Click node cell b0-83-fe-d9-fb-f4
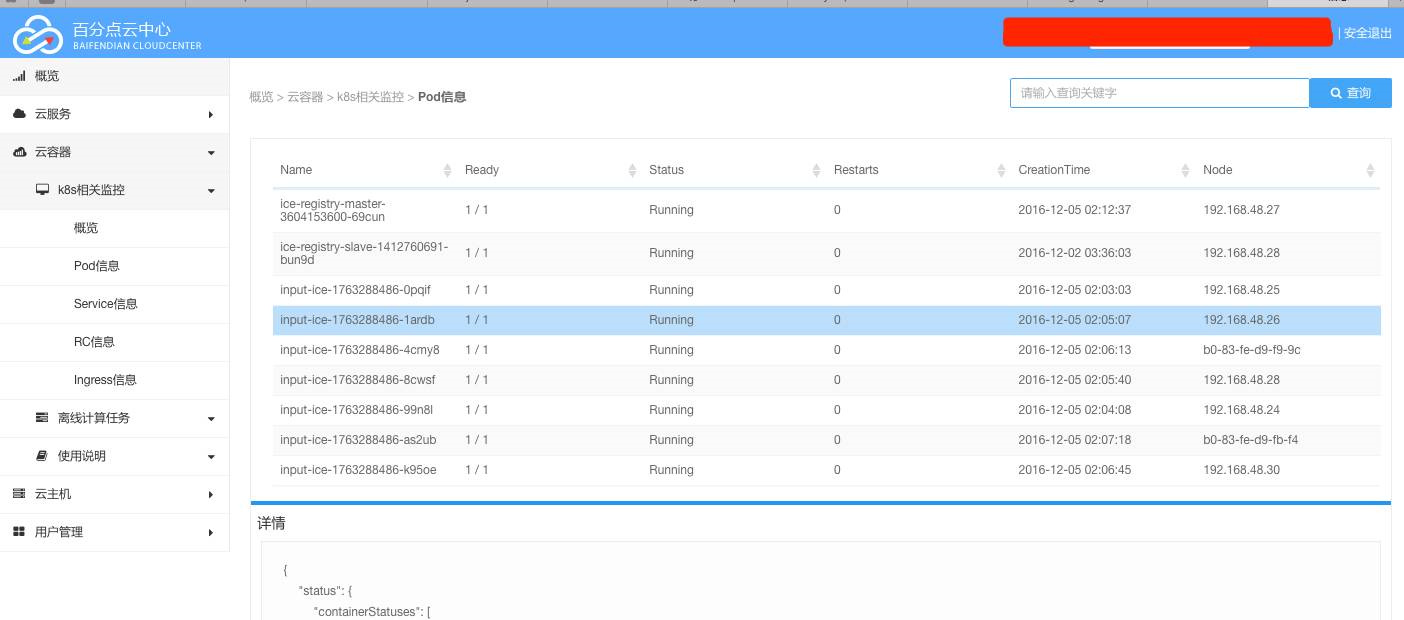Image resolution: width=1404 pixels, height=620 pixels. [x=1250, y=440]
